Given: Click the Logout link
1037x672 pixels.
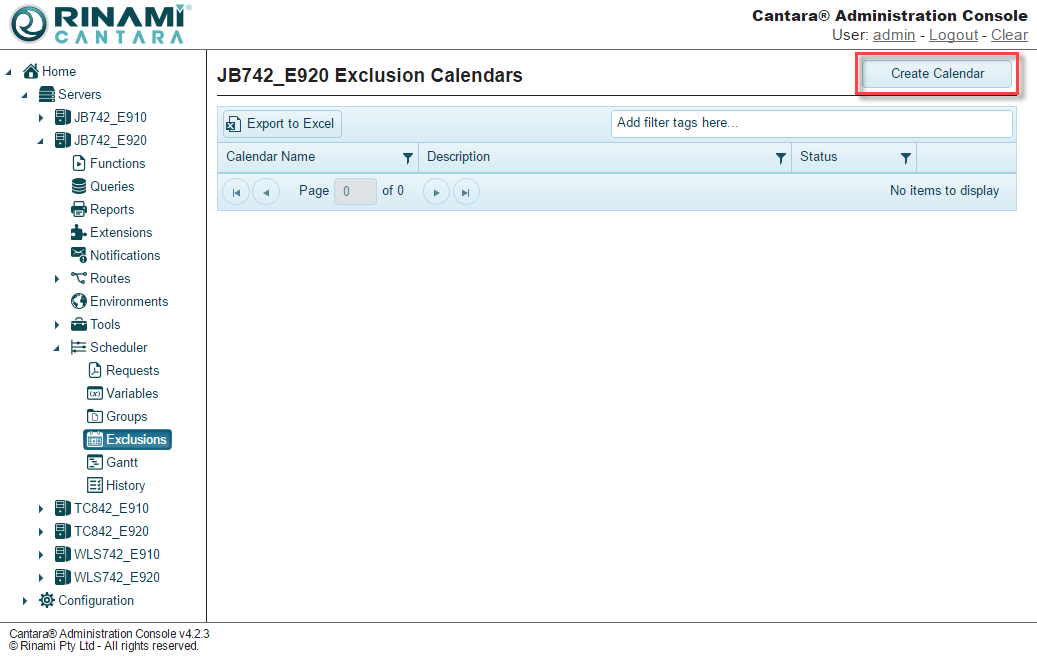Looking at the screenshot, I should [x=953, y=35].
